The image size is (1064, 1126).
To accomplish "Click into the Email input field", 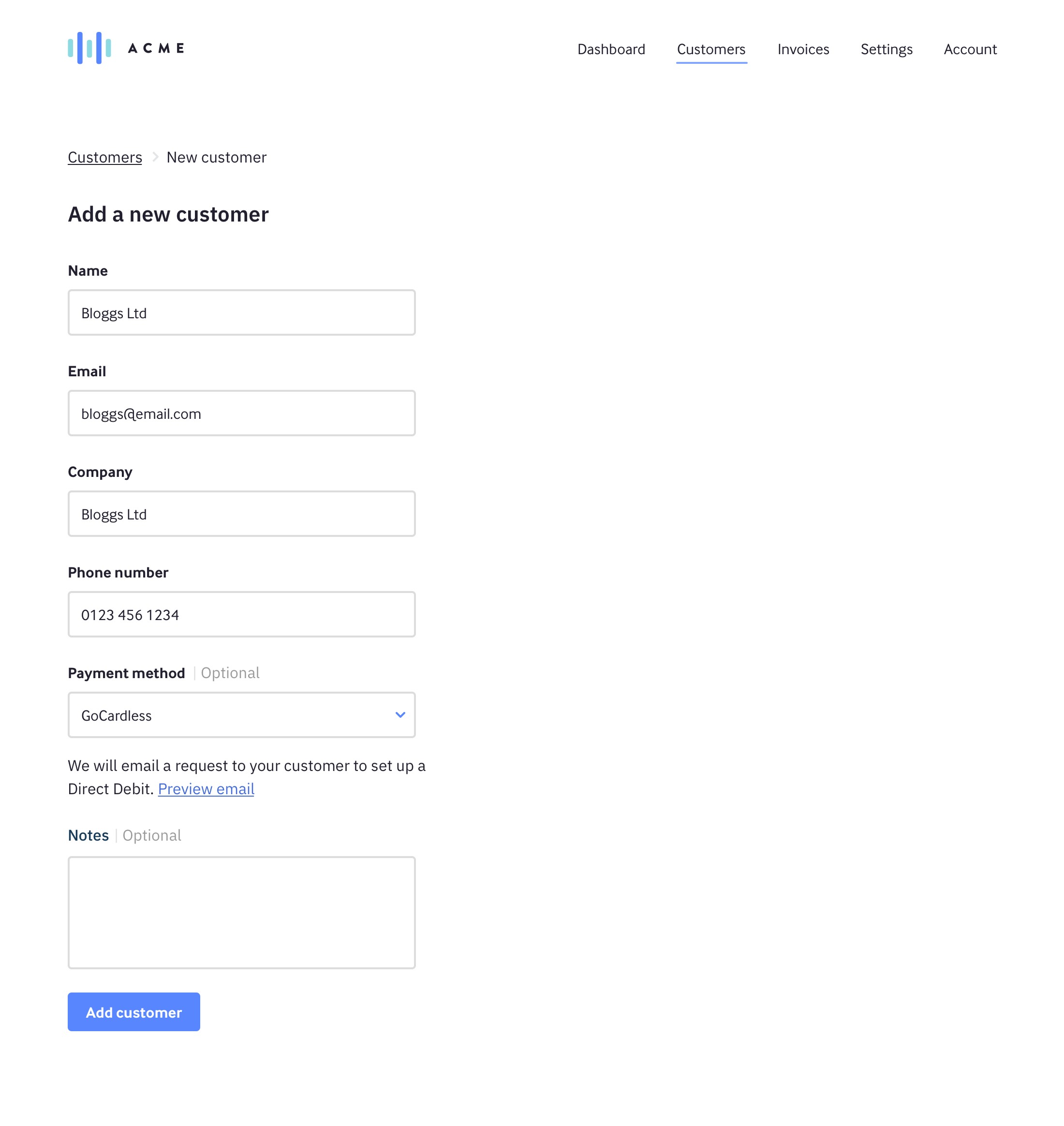I will coord(242,413).
